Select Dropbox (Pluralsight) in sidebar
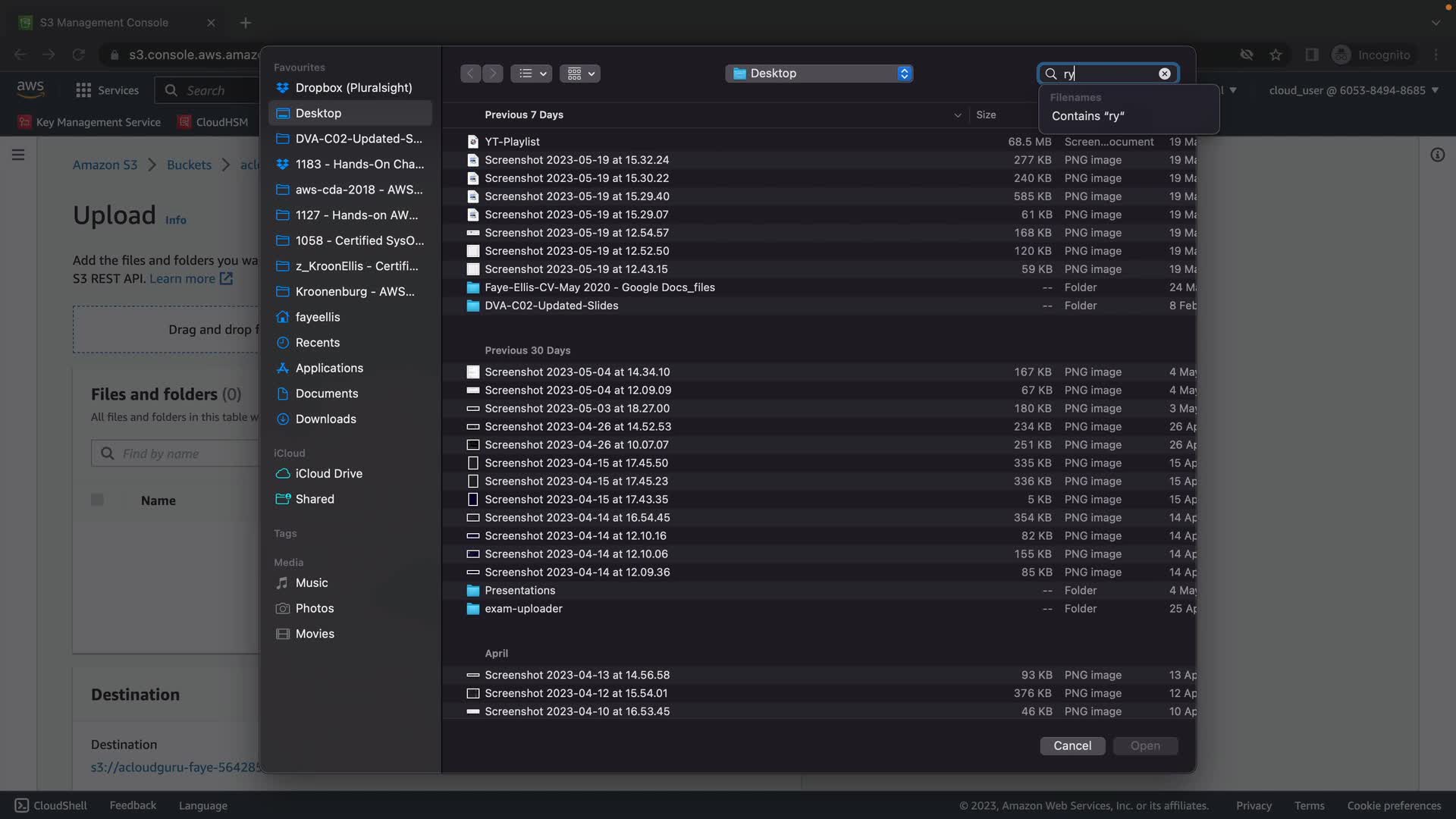The height and width of the screenshot is (819, 1456). pyautogui.click(x=353, y=88)
